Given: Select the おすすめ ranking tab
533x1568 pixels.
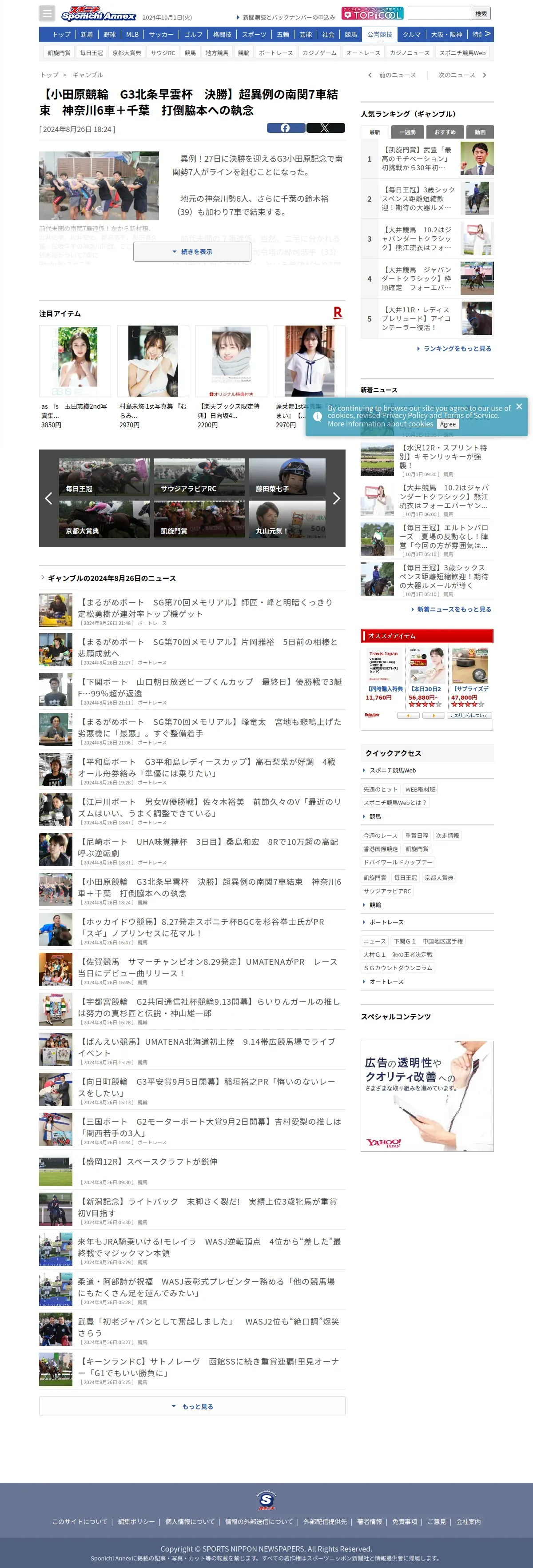Looking at the screenshot, I should tap(445, 132).
